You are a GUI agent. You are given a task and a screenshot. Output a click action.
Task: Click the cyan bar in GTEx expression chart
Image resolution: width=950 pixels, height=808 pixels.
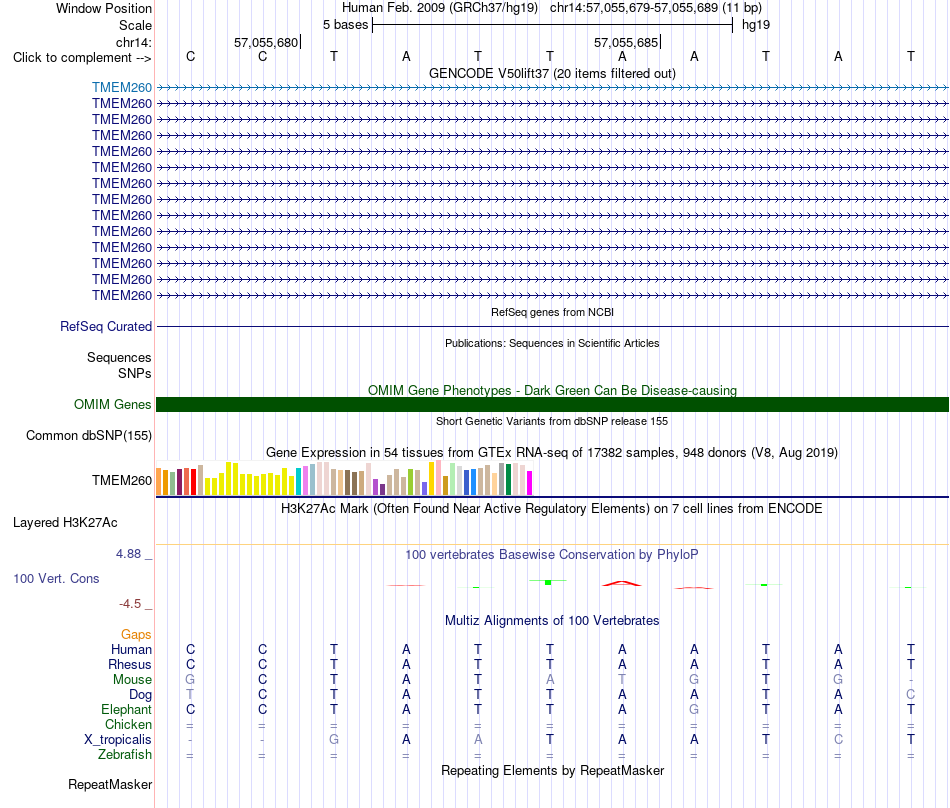coord(299,482)
